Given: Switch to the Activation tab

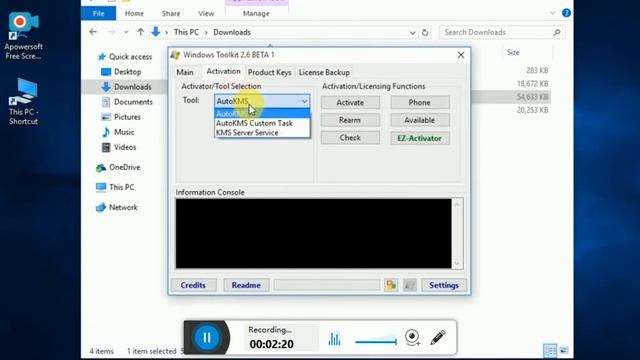Looking at the screenshot, I should tap(223, 71).
